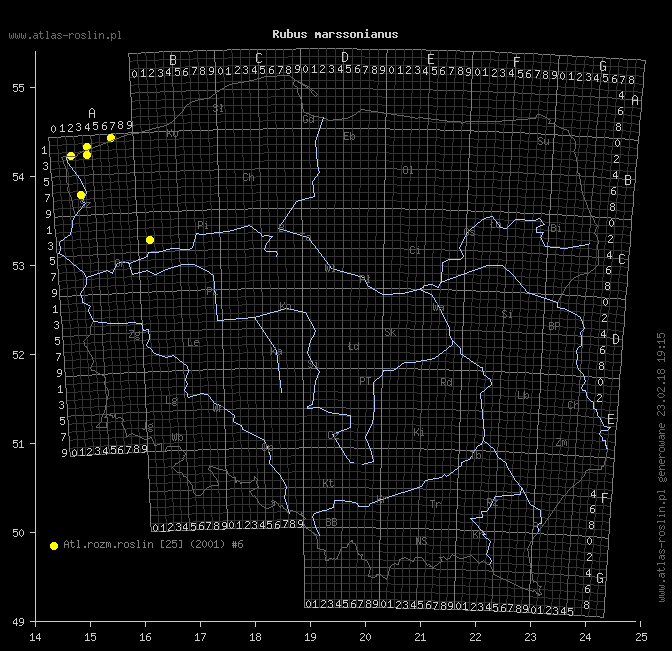Click latitude axis label 53
The height and width of the screenshot is (651, 672).
pos(18,266)
